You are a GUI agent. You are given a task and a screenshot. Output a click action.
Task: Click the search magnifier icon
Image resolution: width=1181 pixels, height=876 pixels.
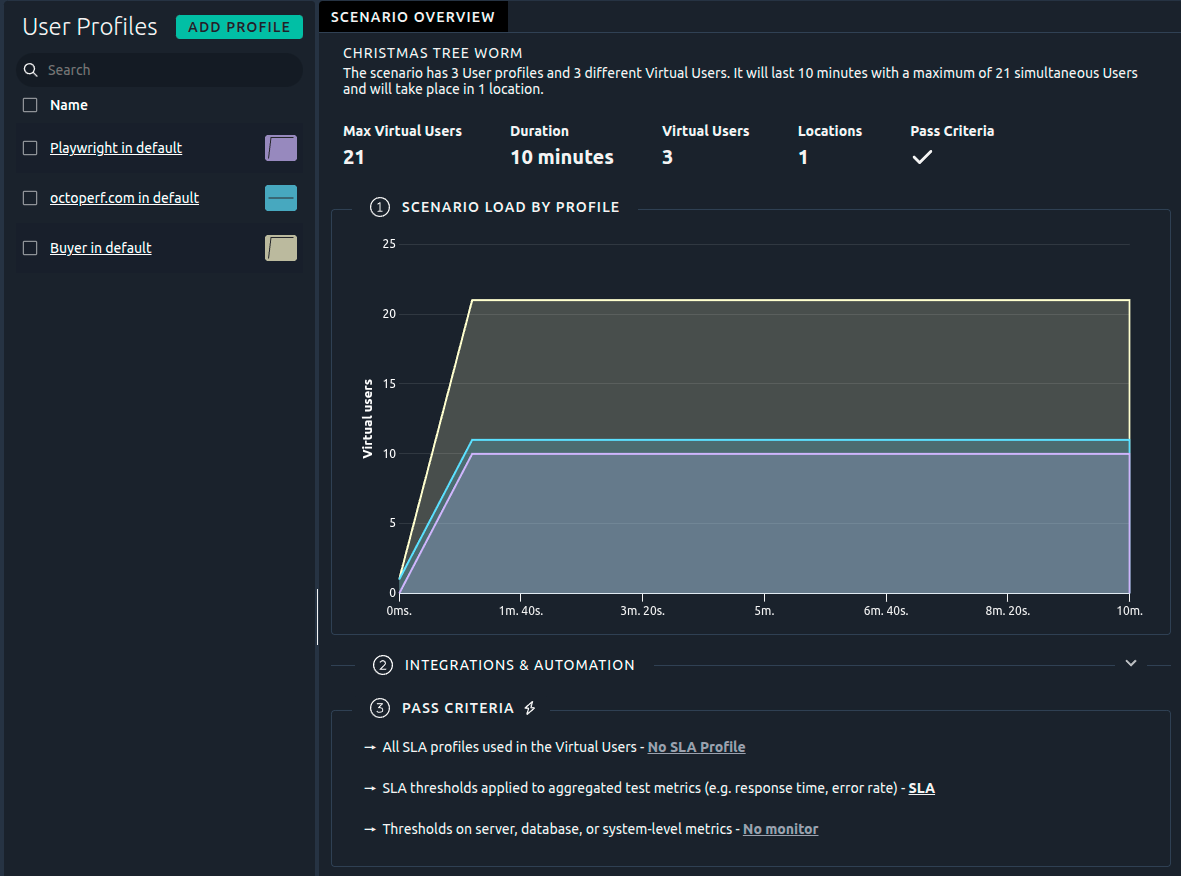click(x=31, y=70)
